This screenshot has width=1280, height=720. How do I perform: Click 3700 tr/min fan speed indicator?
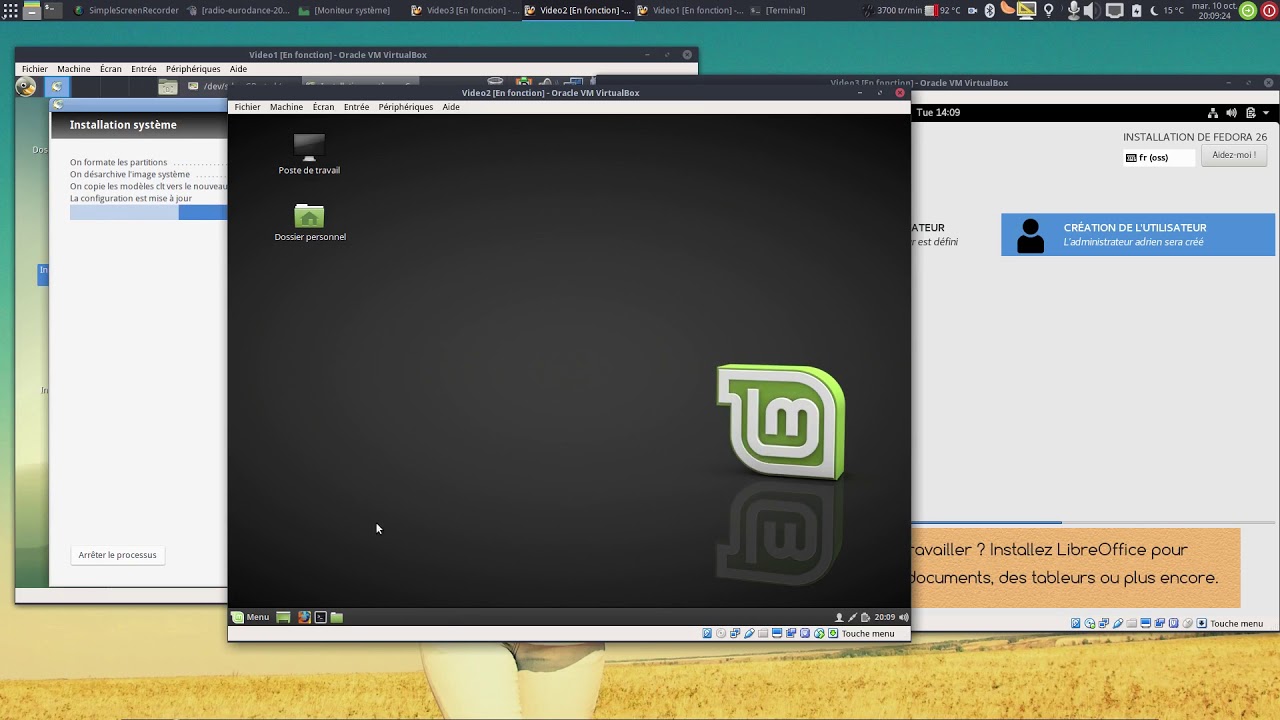tap(894, 10)
